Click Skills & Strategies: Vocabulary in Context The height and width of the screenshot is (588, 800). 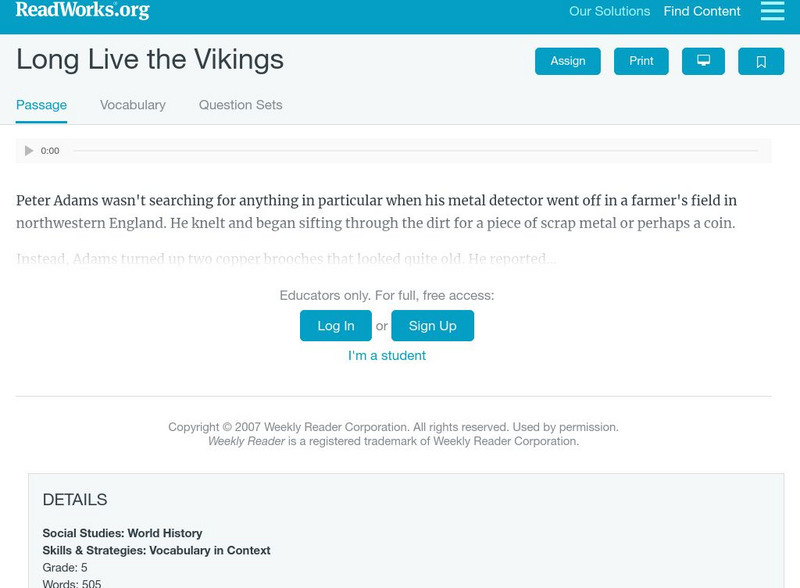(x=156, y=551)
